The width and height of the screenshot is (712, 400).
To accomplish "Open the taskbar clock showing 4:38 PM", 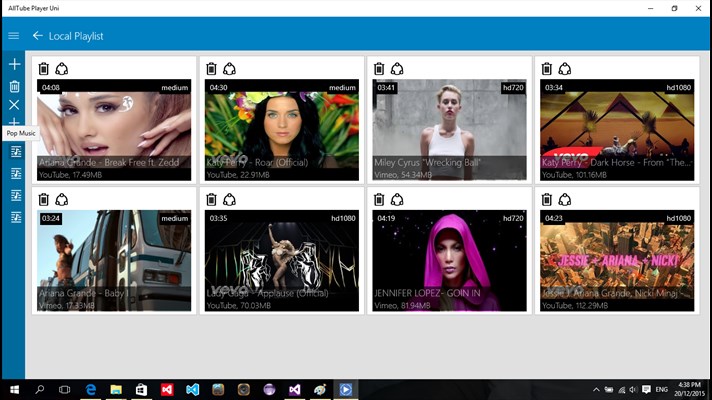I will (x=689, y=390).
